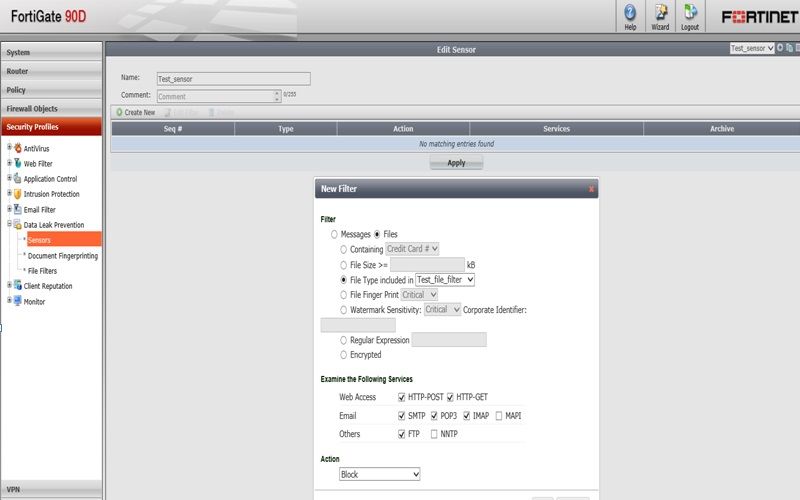This screenshot has width=800, height=500.
Task: Open Document Fingerprinting tree item
Action: (63, 256)
